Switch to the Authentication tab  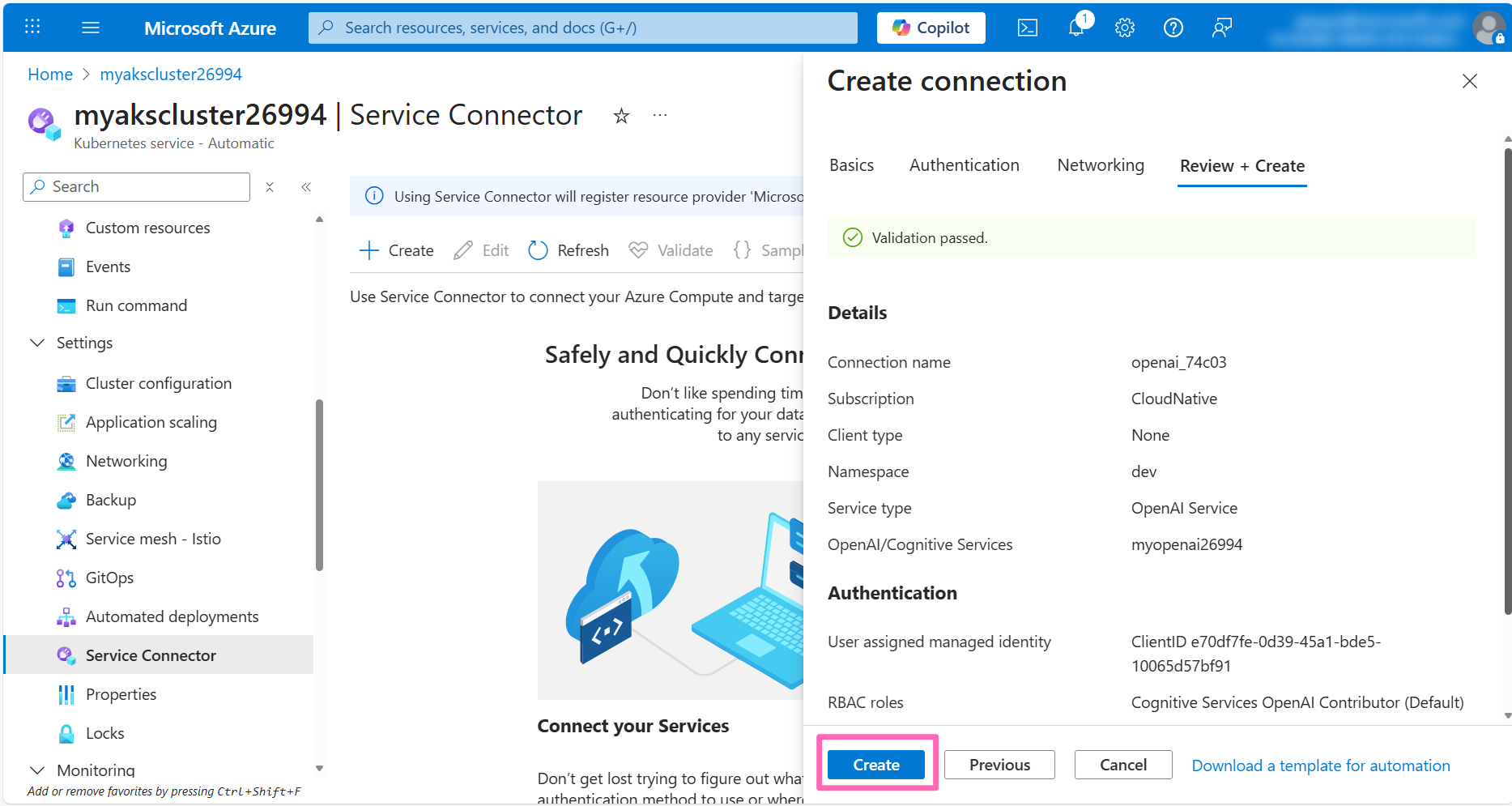coord(964,165)
